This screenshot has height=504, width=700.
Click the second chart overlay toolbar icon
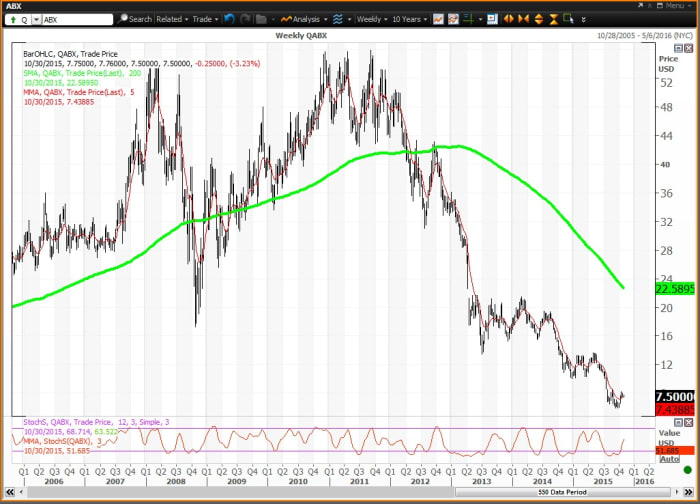tap(453, 19)
